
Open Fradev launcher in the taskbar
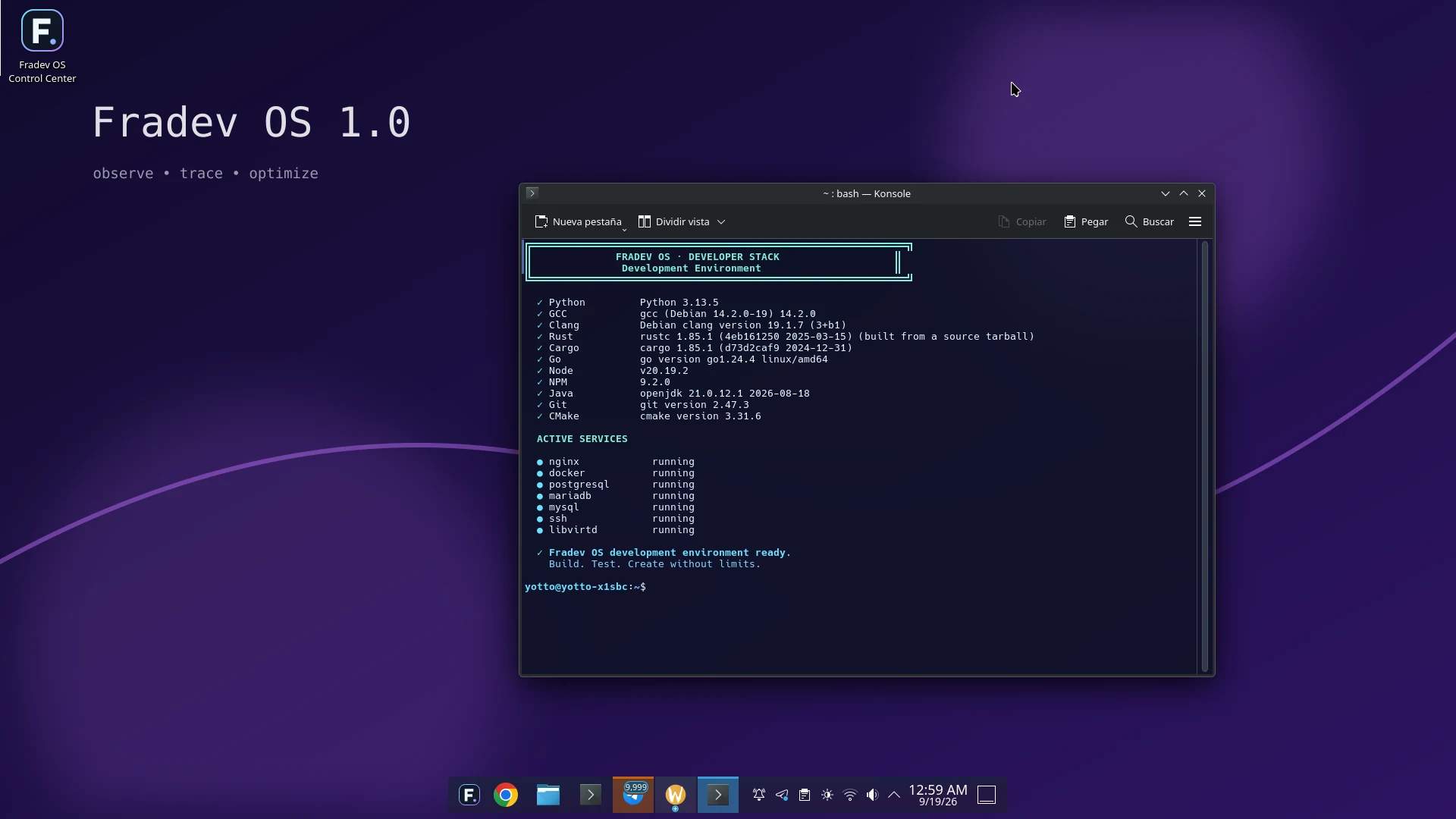(469, 795)
